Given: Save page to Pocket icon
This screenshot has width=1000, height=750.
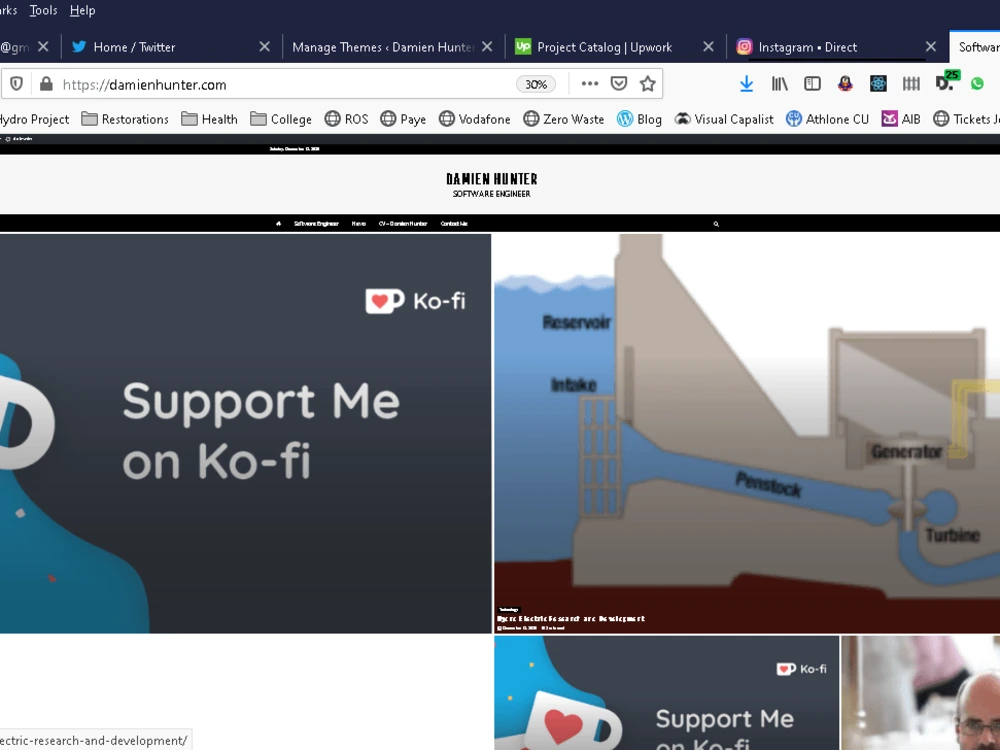Looking at the screenshot, I should (619, 84).
